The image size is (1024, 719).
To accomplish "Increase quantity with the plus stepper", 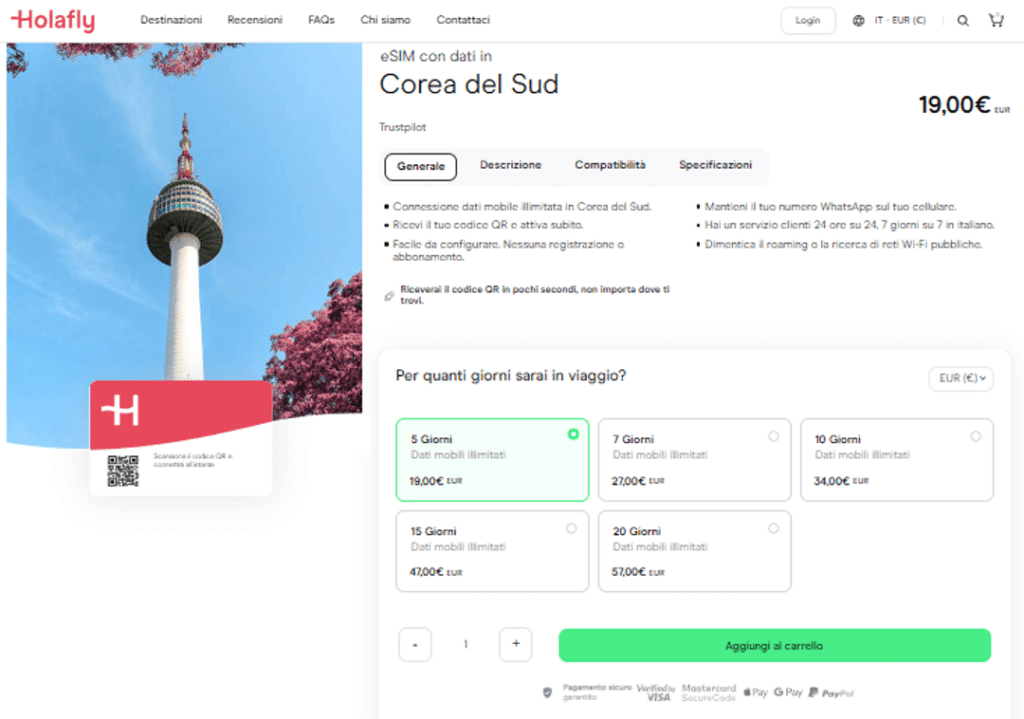I will click(x=515, y=644).
